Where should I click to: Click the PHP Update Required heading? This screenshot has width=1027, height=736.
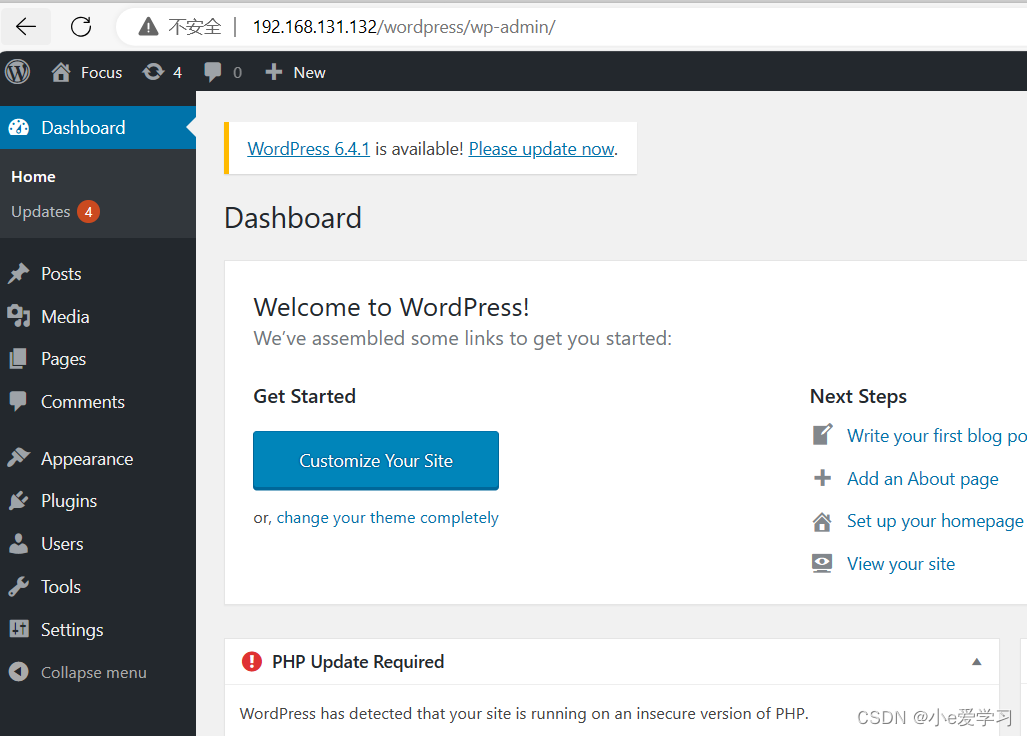coord(358,662)
